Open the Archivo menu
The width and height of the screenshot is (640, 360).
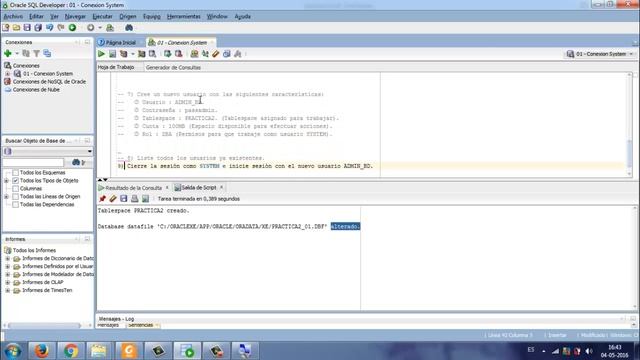13,16
